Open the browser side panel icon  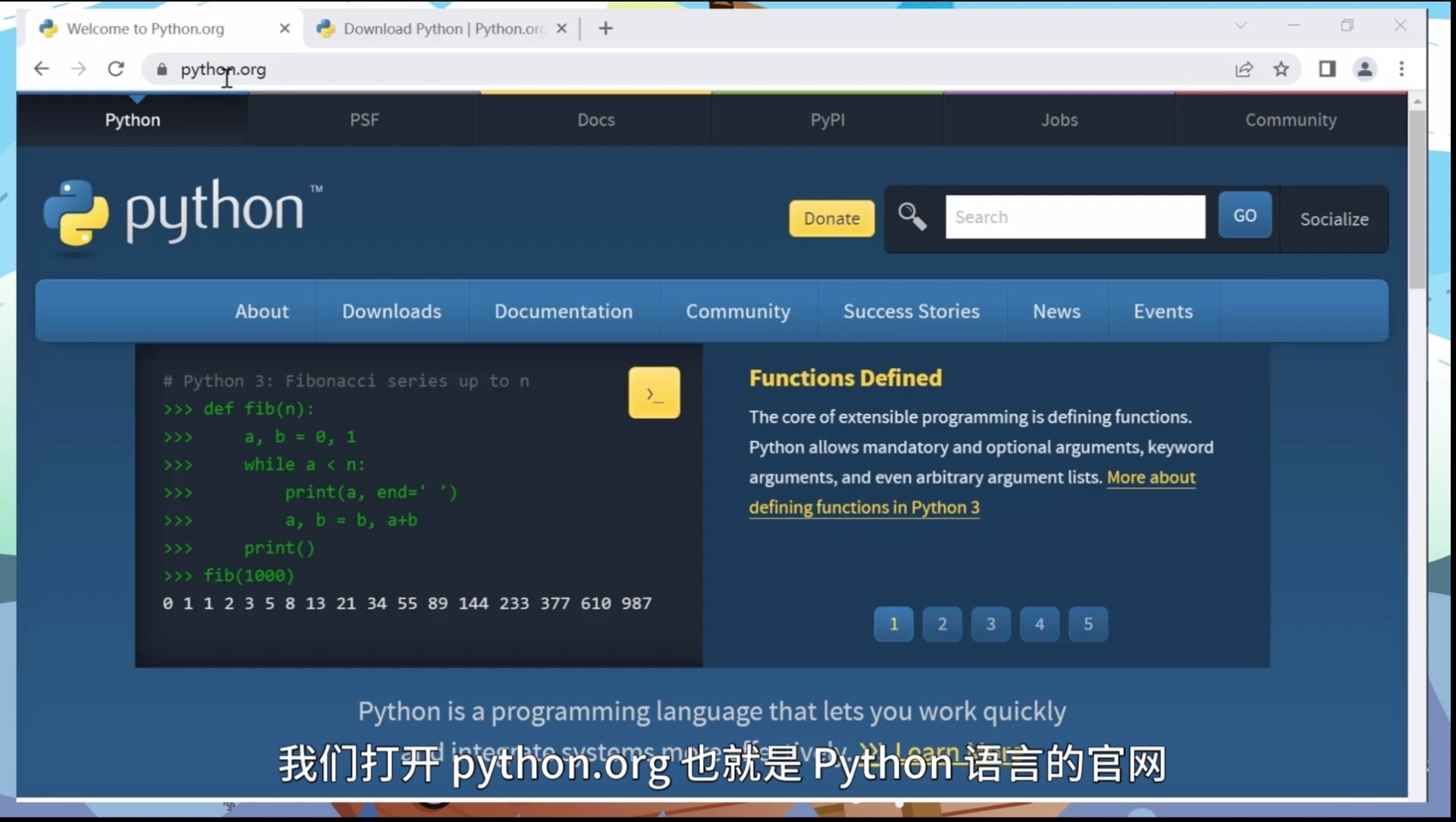[1327, 69]
